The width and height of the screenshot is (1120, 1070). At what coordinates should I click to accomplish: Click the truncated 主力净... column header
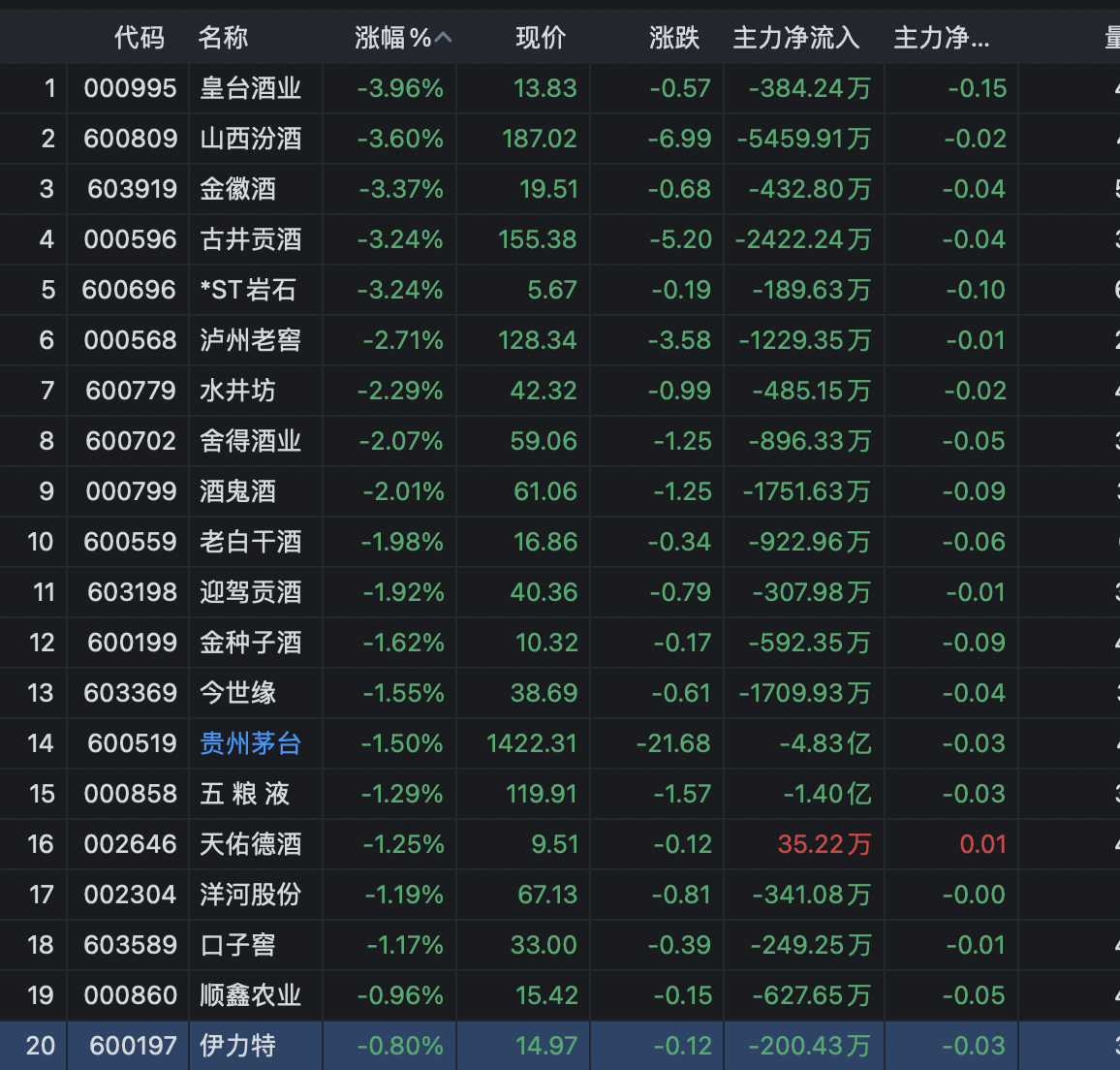point(942,38)
